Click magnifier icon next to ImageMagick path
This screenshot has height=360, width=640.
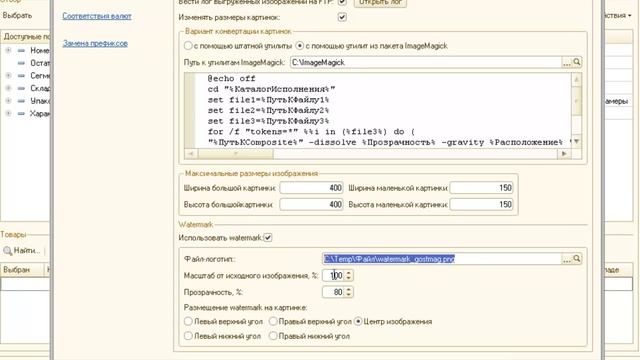577,62
